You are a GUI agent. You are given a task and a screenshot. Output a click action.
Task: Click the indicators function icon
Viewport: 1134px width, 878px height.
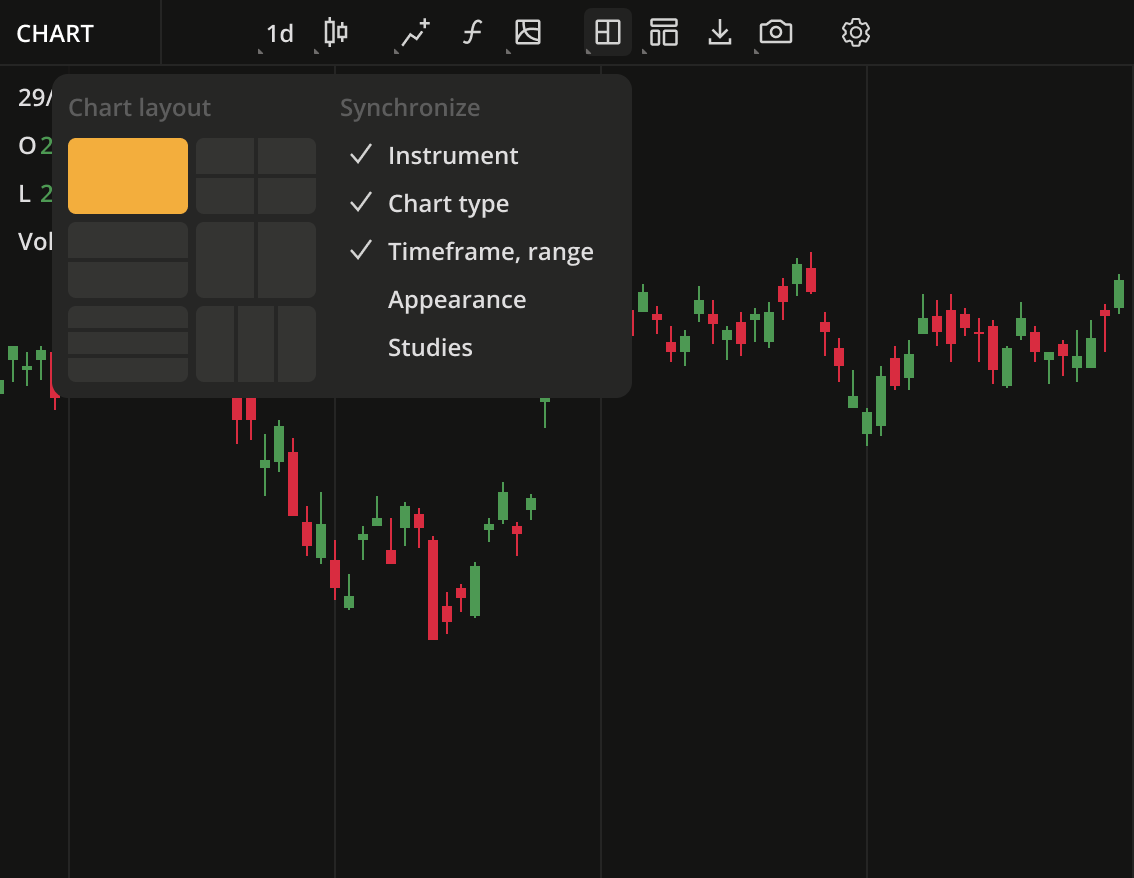point(470,33)
